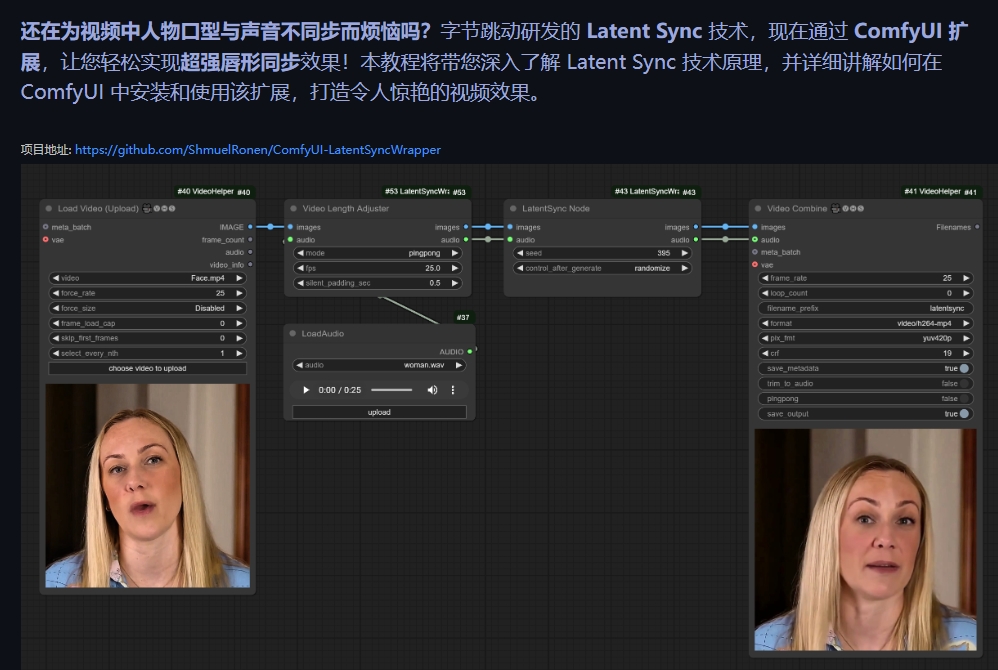Click the red vae input port on Video Combine
998x670 pixels.
[755, 264]
